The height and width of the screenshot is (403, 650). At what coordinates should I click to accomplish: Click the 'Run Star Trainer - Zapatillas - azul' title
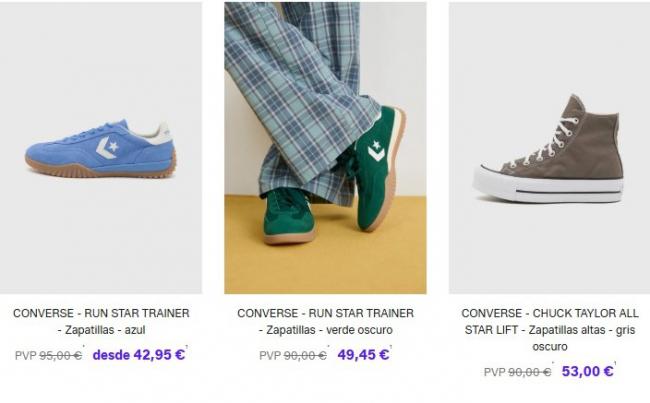[101, 321]
